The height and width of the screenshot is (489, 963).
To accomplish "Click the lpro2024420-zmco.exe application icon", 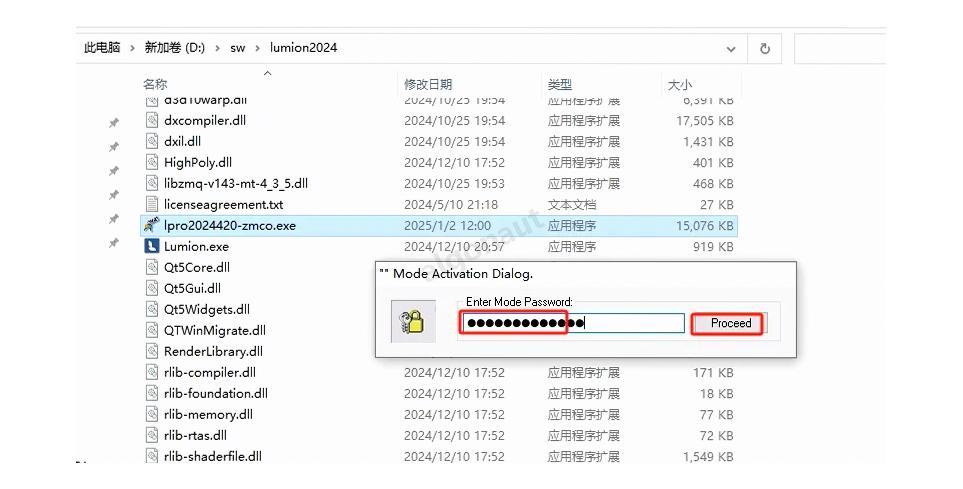I will click(151, 225).
